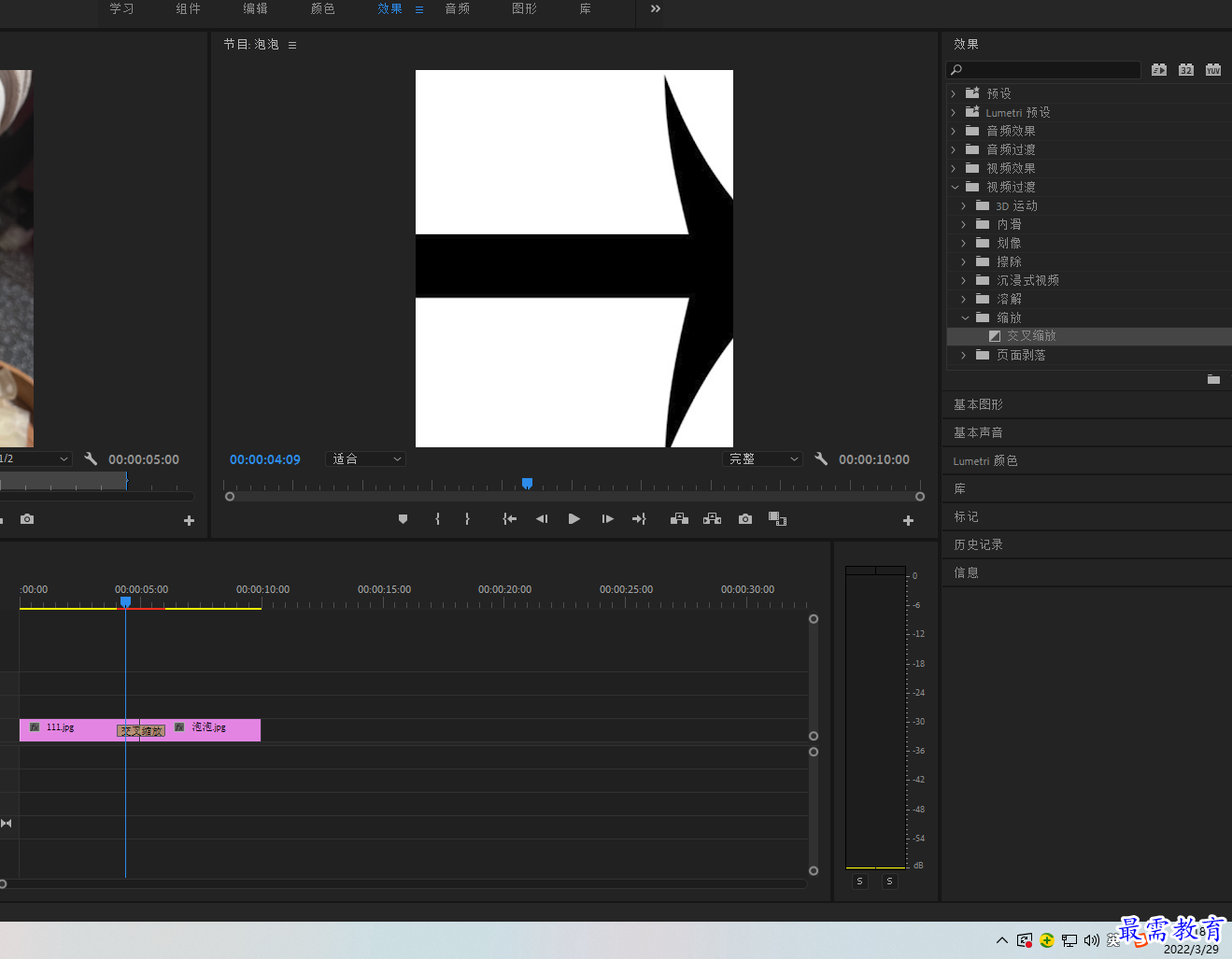The image size is (1232, 959).
Task: Open the 基本图形 panel
Action: 978,404
